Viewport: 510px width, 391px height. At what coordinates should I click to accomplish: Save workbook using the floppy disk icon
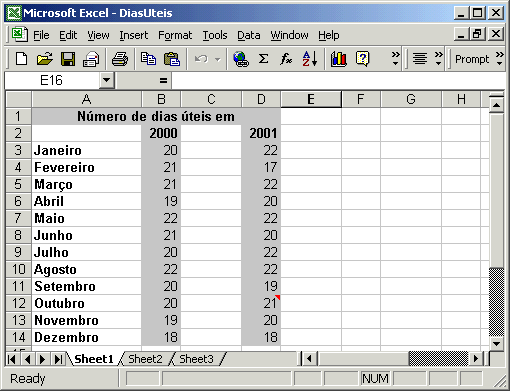pyautogui.click(x=68, y=59)
